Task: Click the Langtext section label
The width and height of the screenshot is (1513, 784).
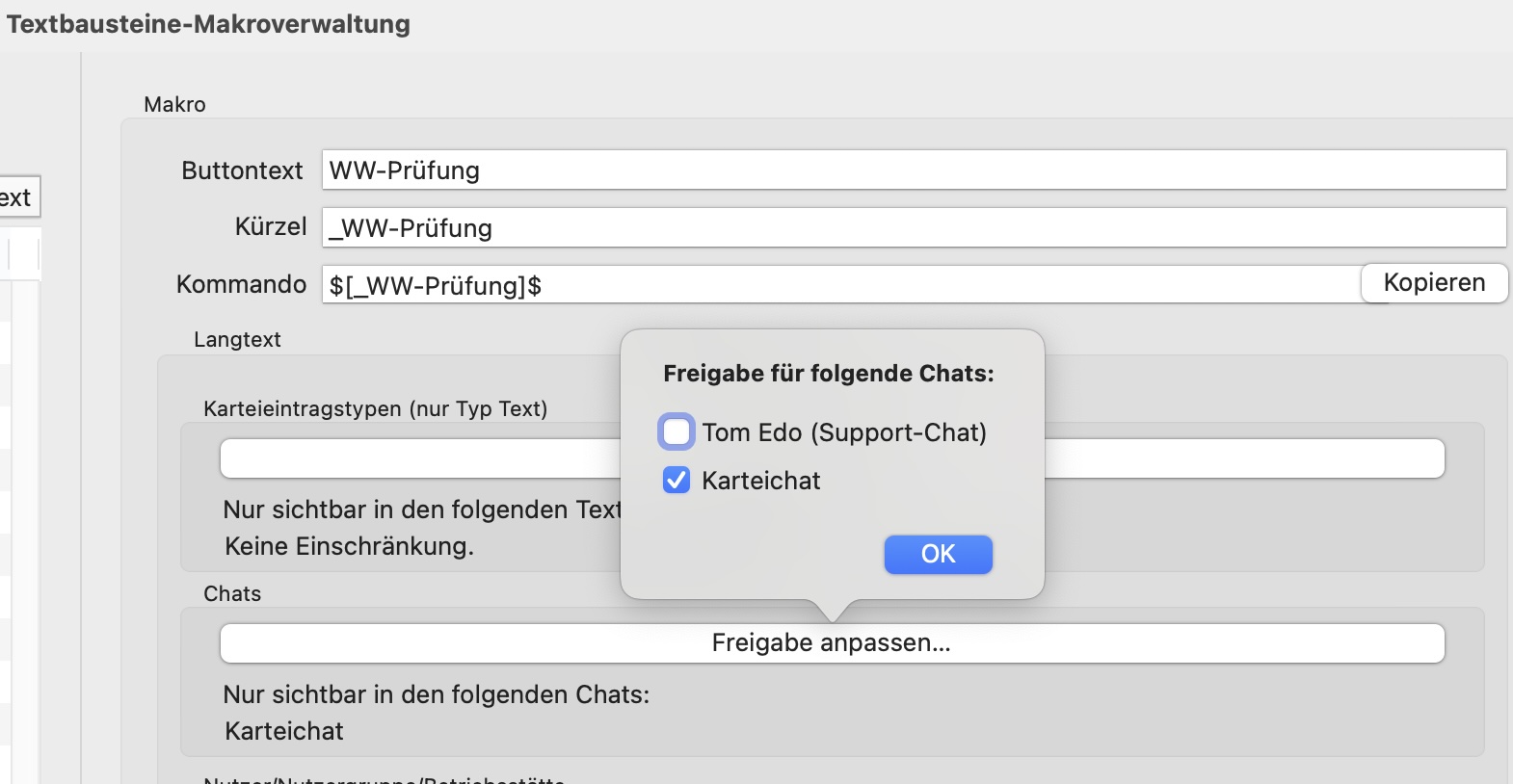Action: point(237,339)
